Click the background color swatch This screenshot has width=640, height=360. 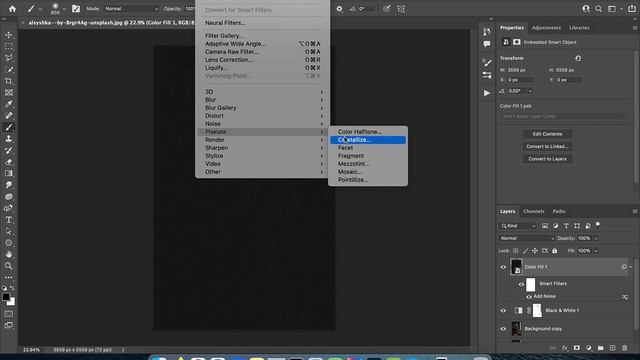click(12, 303)
